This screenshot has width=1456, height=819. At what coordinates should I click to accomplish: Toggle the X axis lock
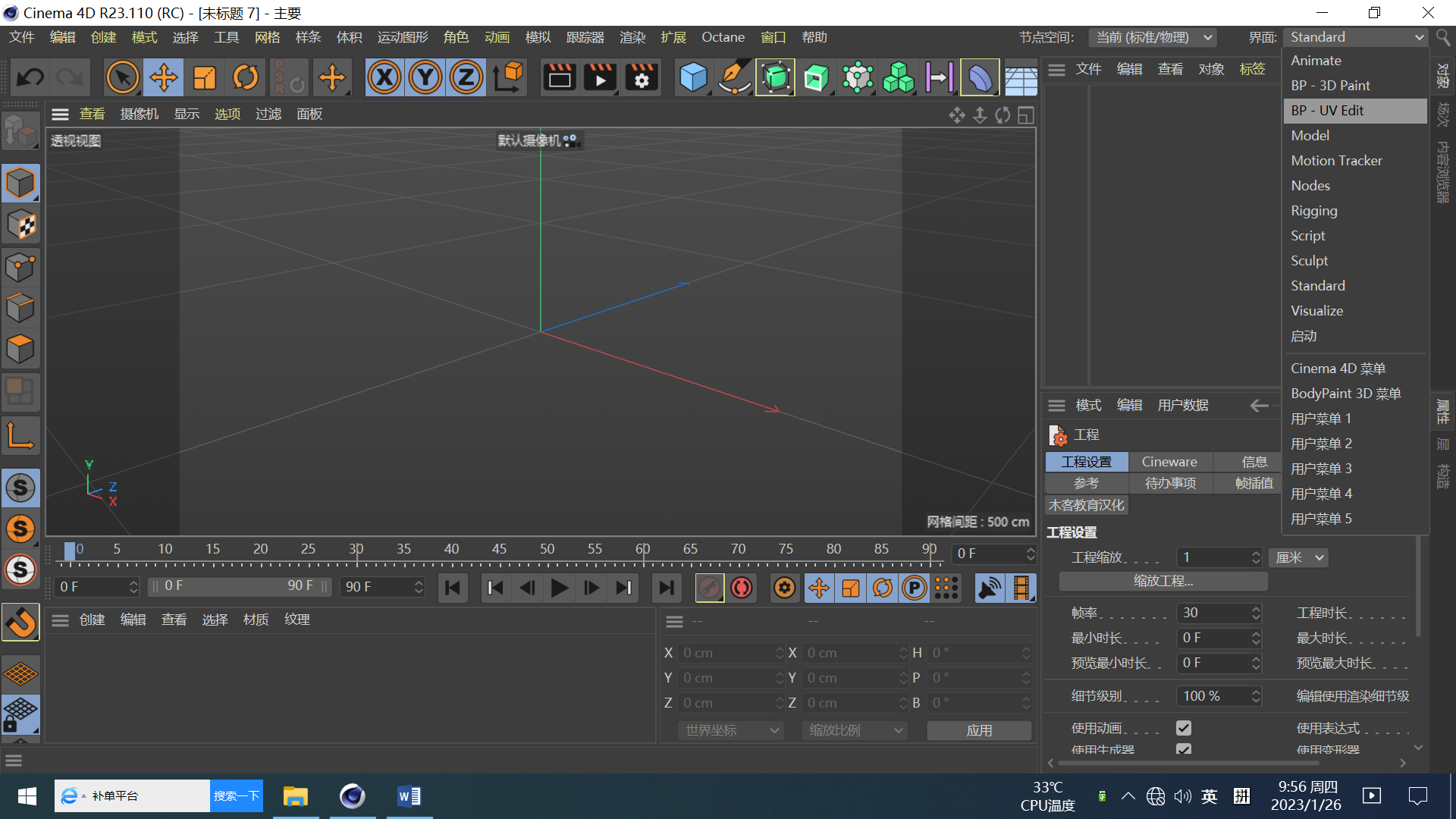384,77
